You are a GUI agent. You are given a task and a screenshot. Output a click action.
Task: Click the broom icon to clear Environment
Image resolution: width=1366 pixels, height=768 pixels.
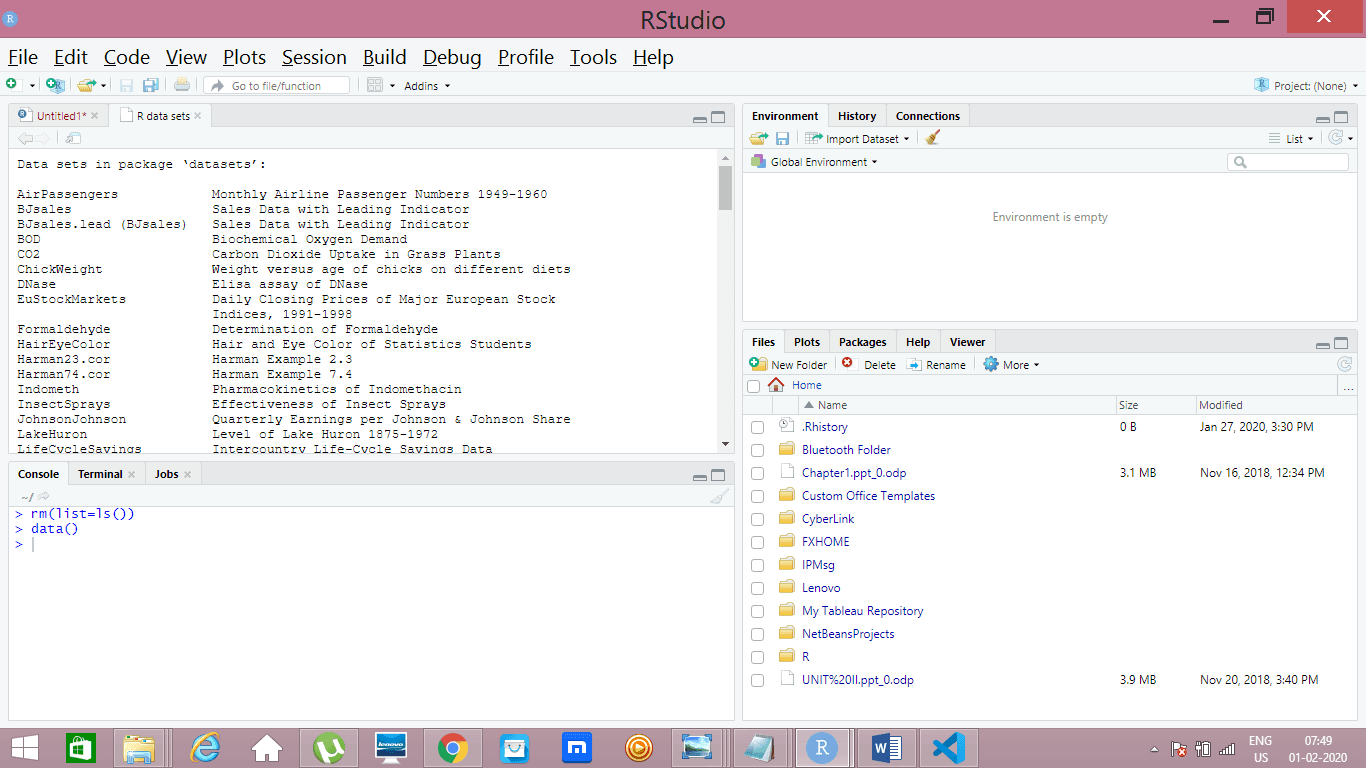click(933, 139)
